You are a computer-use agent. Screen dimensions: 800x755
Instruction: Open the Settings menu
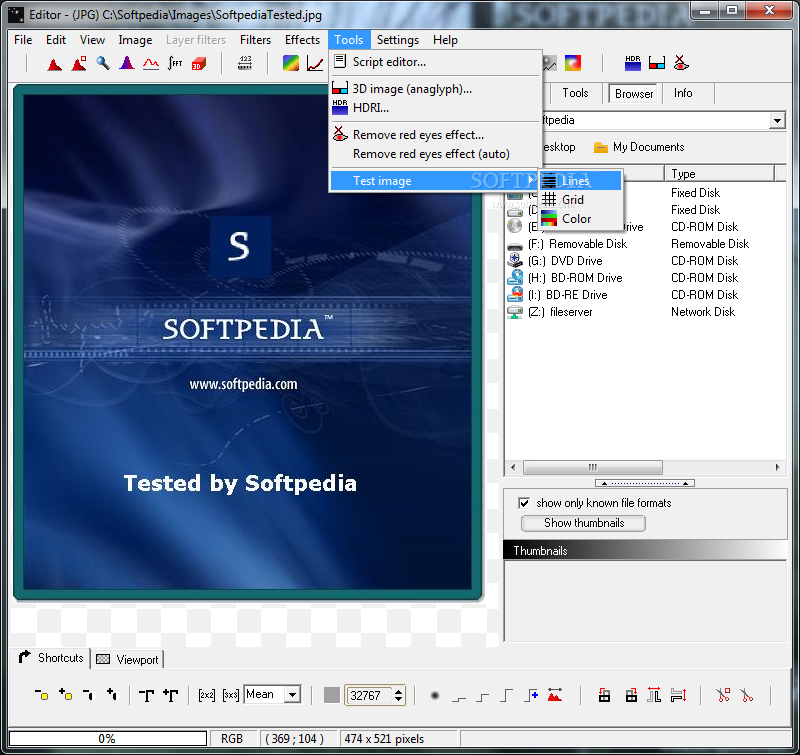[397, 40]
